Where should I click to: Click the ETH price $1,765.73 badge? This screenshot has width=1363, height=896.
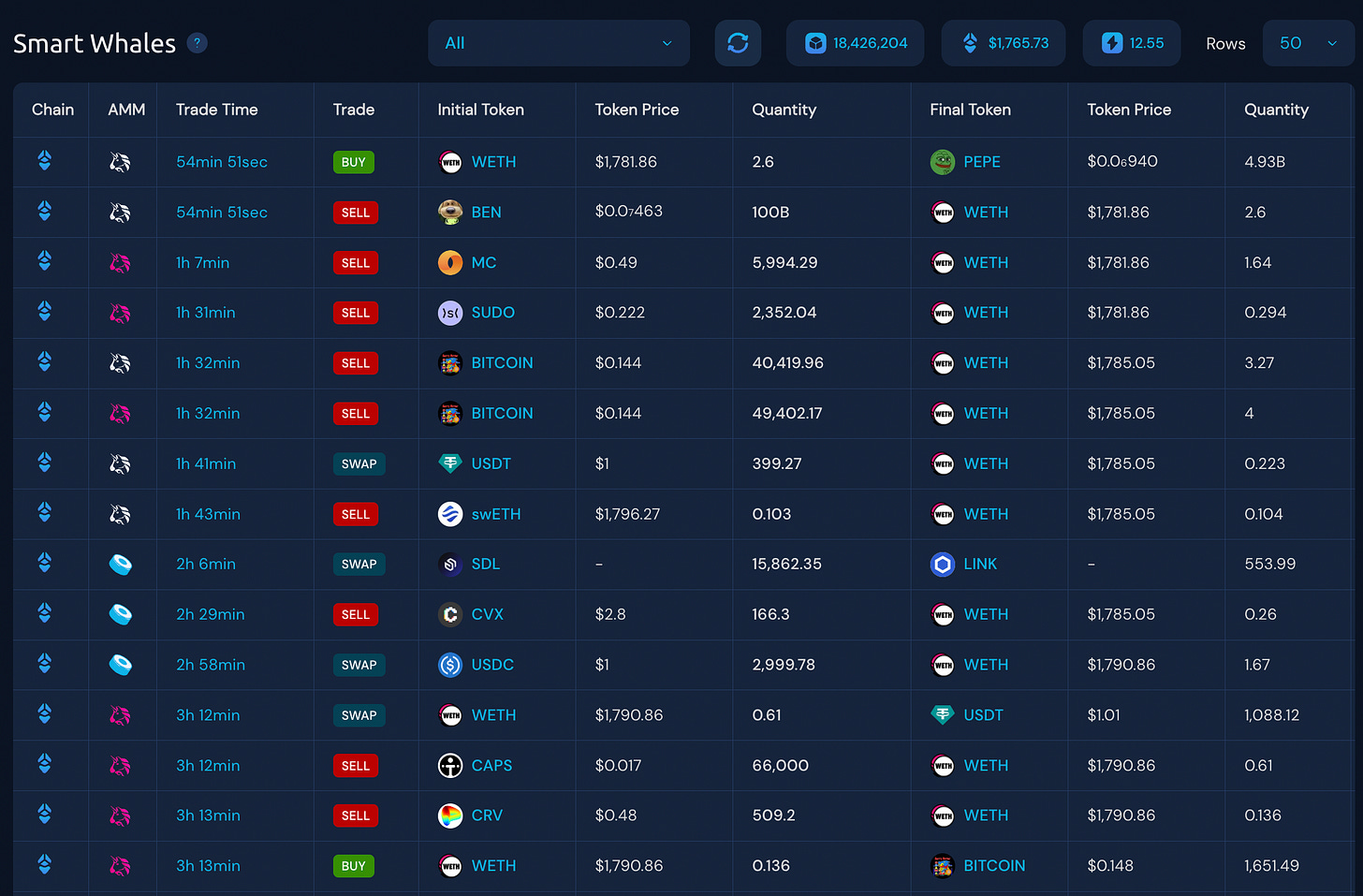click(1004, 43)
